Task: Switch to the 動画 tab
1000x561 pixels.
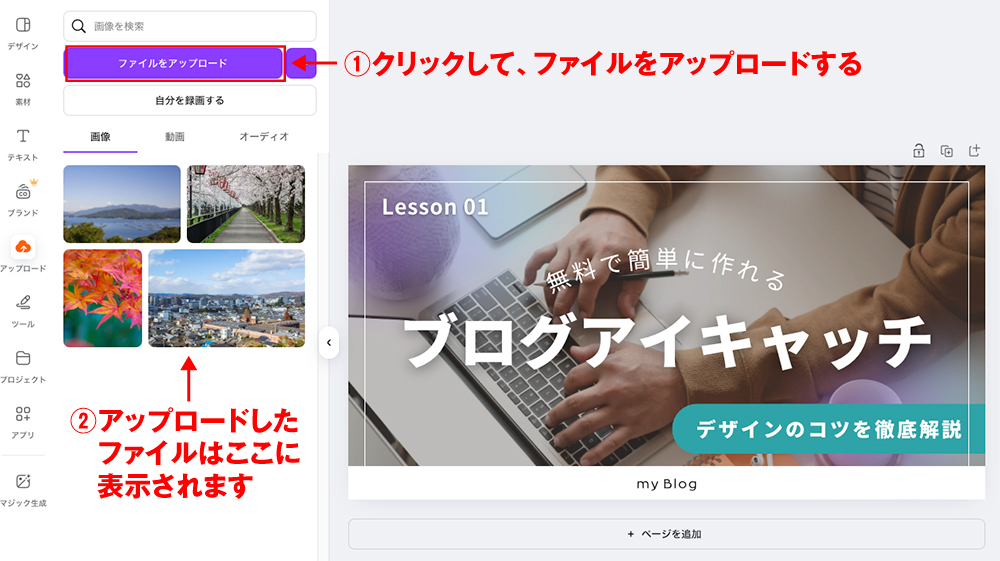Action: (x=174, y=137)
